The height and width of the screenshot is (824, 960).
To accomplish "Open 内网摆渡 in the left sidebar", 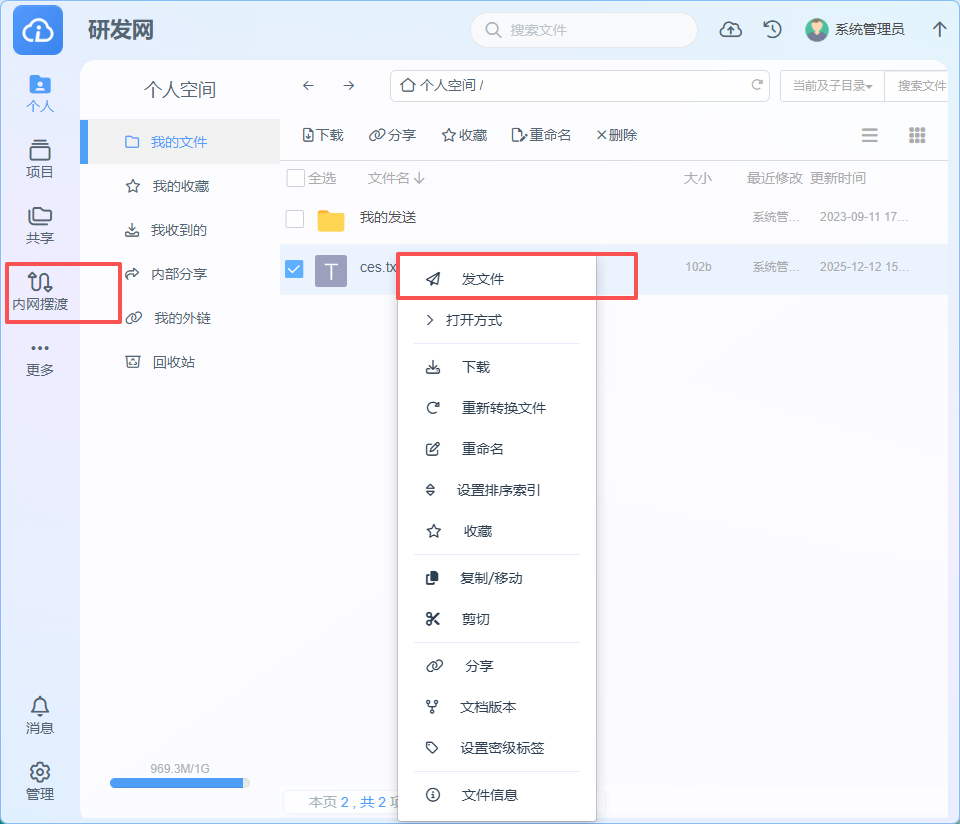I will pyautogui.click(x=40, y=292).
